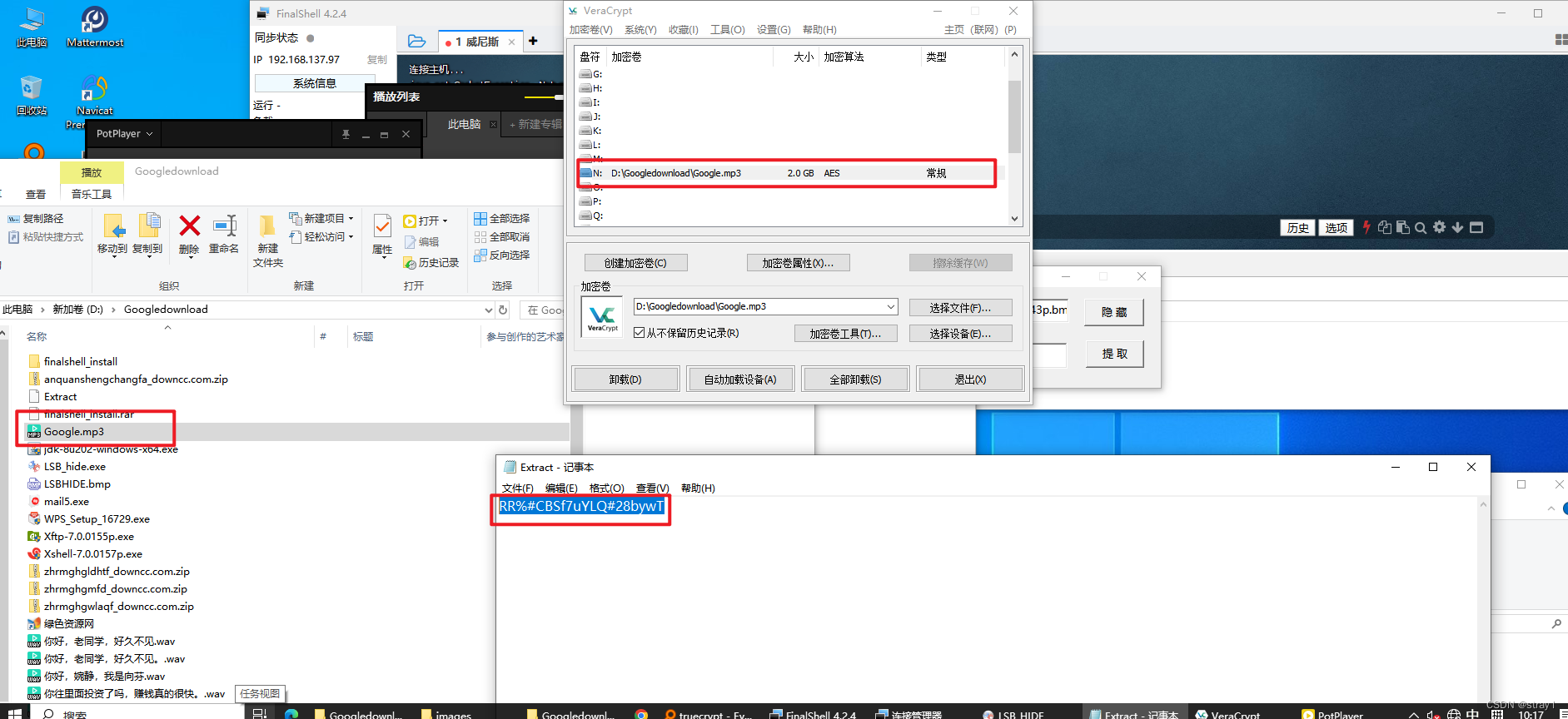
Task: Click the Name (名称) column header in Explorer
Action: pos(37,336)
